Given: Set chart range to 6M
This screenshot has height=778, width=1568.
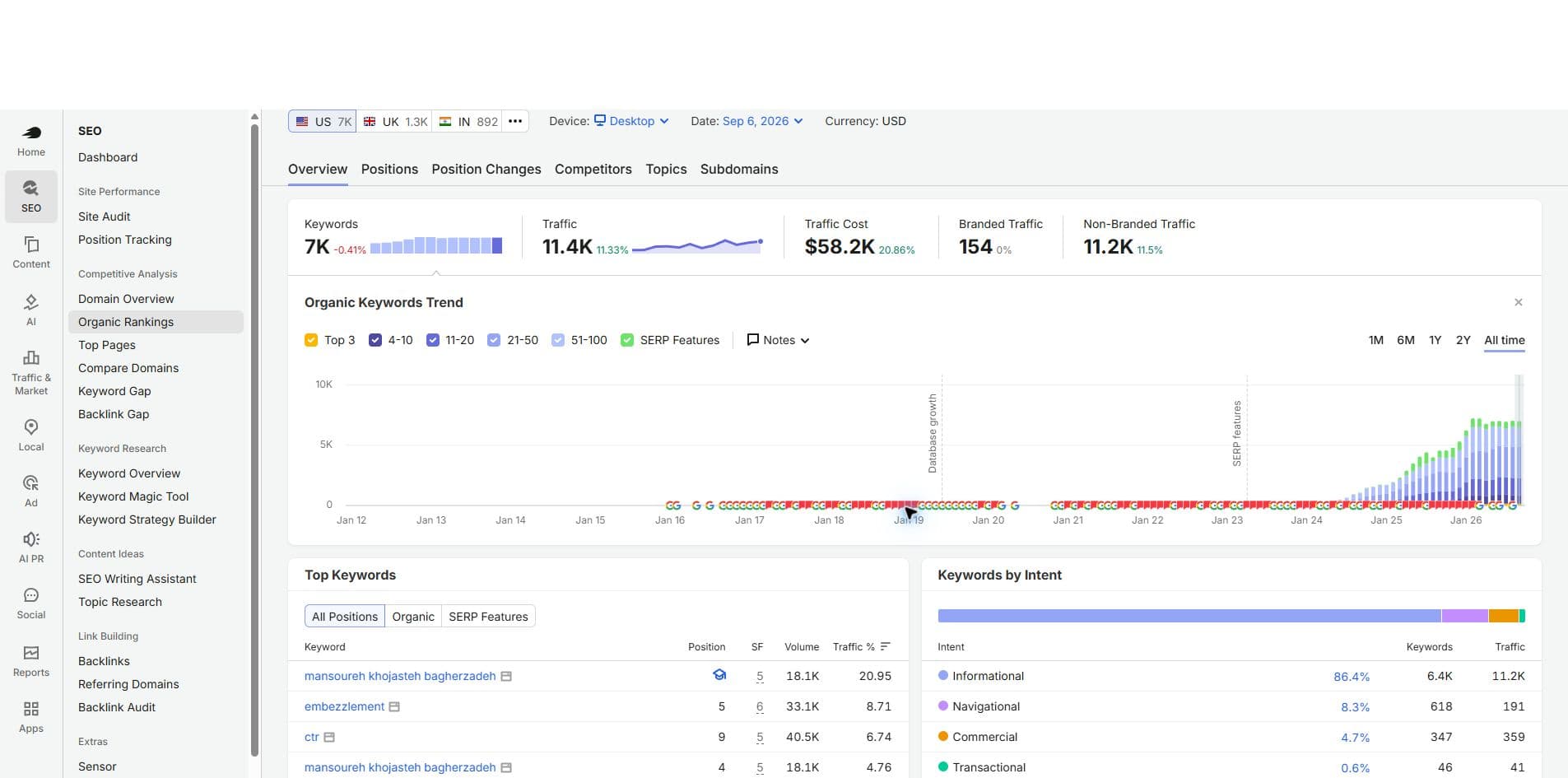Looking at the screenshot, I should pos(1406,340).
